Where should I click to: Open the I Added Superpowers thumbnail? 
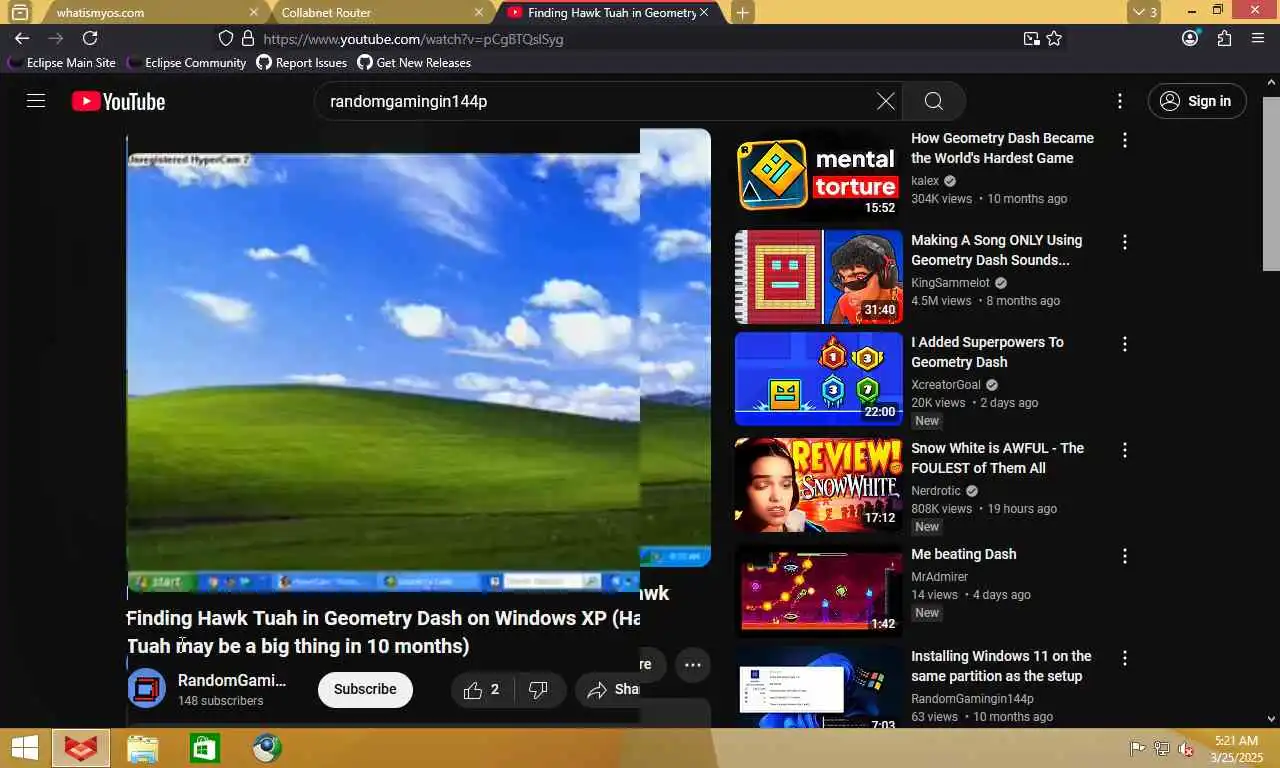818,379
